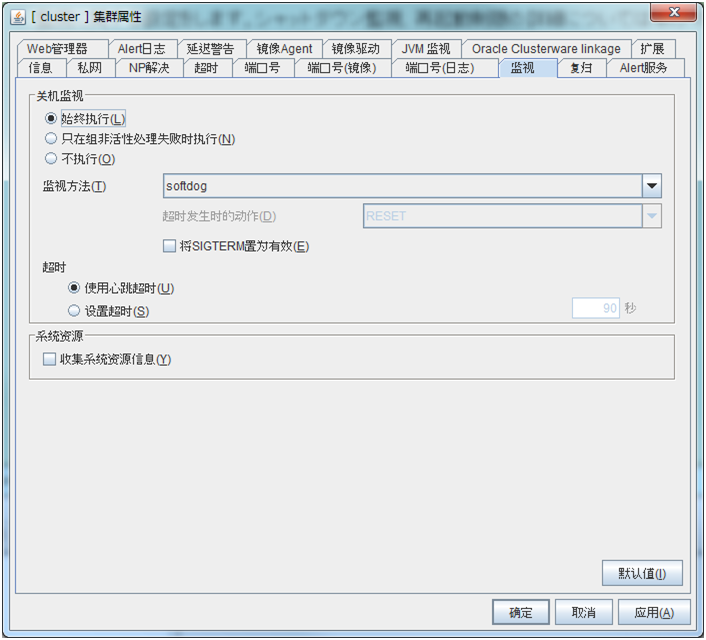Switch to 复归 tab
The image size is (706, 640).
581,68
